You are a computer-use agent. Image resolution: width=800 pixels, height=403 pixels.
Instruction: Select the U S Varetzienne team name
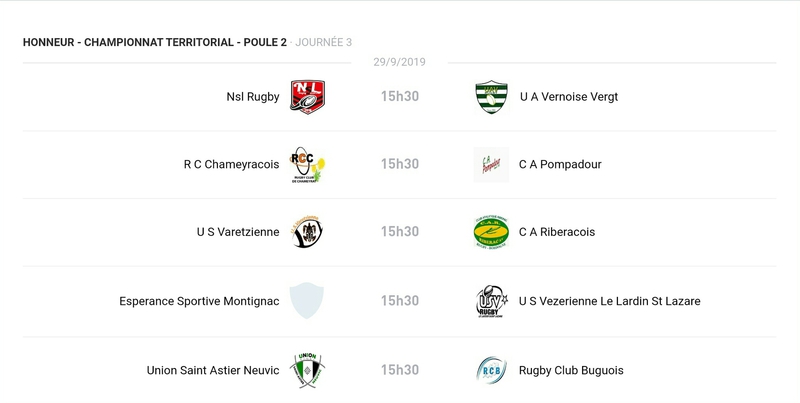238,232
